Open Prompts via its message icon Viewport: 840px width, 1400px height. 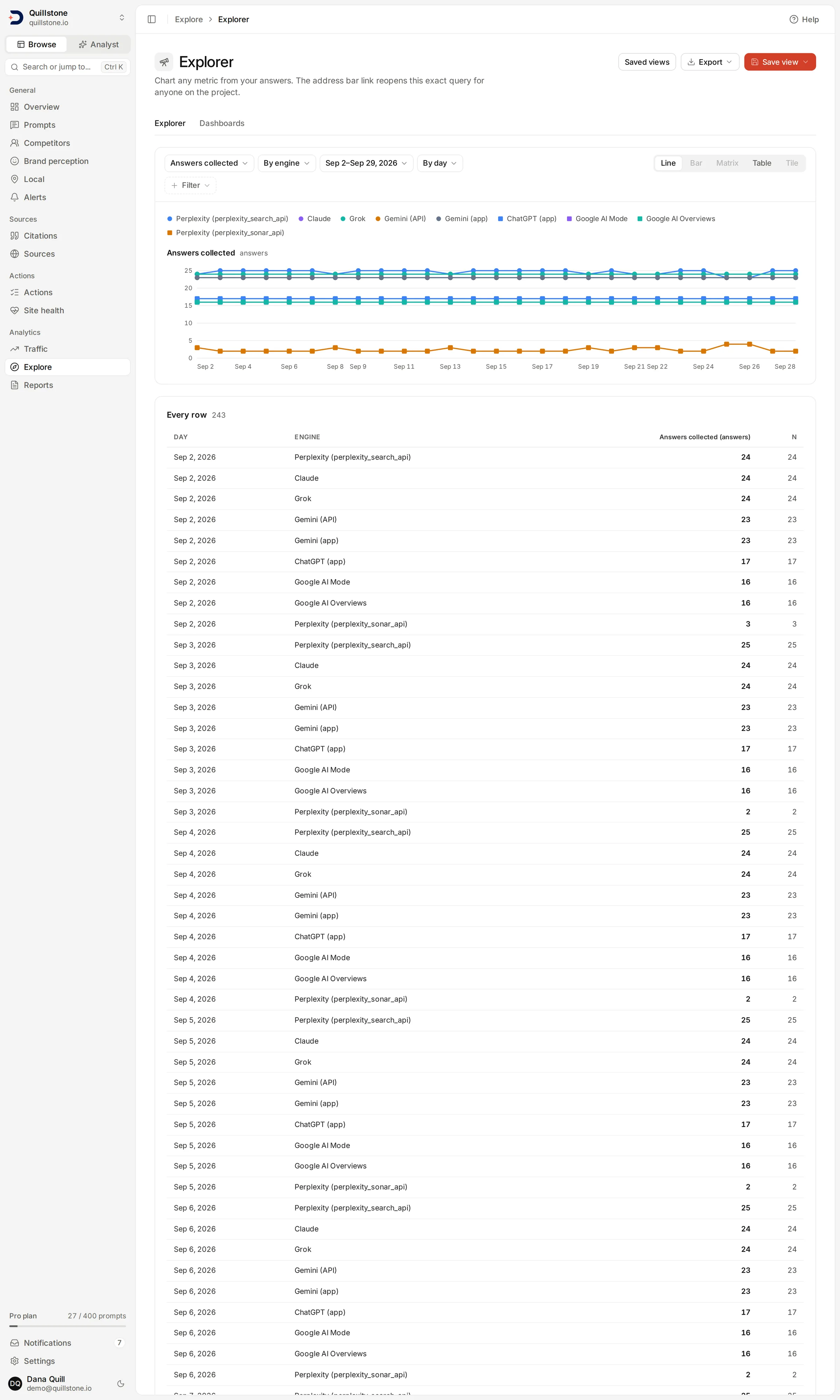coord(15,125)
